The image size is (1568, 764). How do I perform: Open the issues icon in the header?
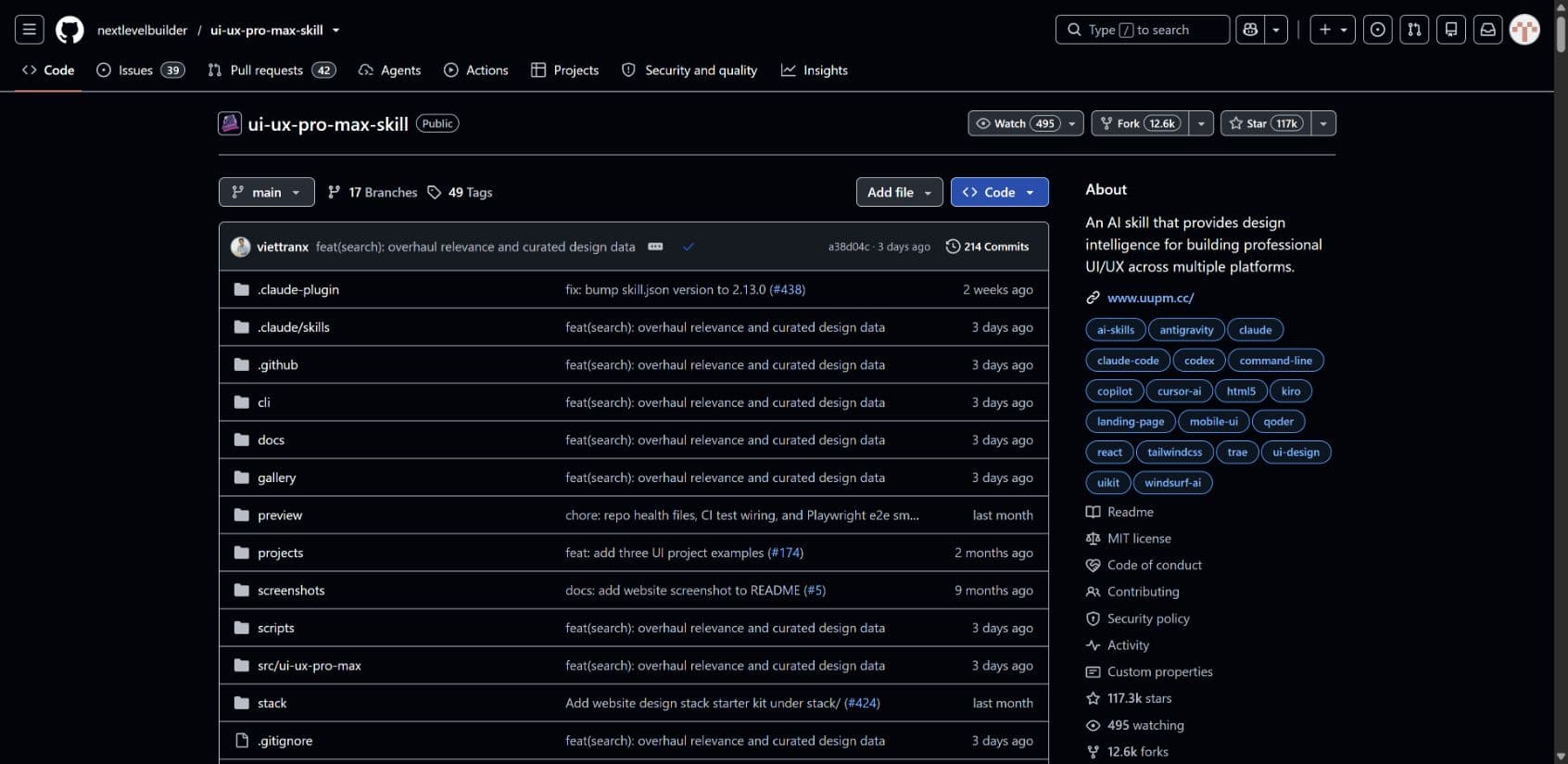tap(1378, 30)
